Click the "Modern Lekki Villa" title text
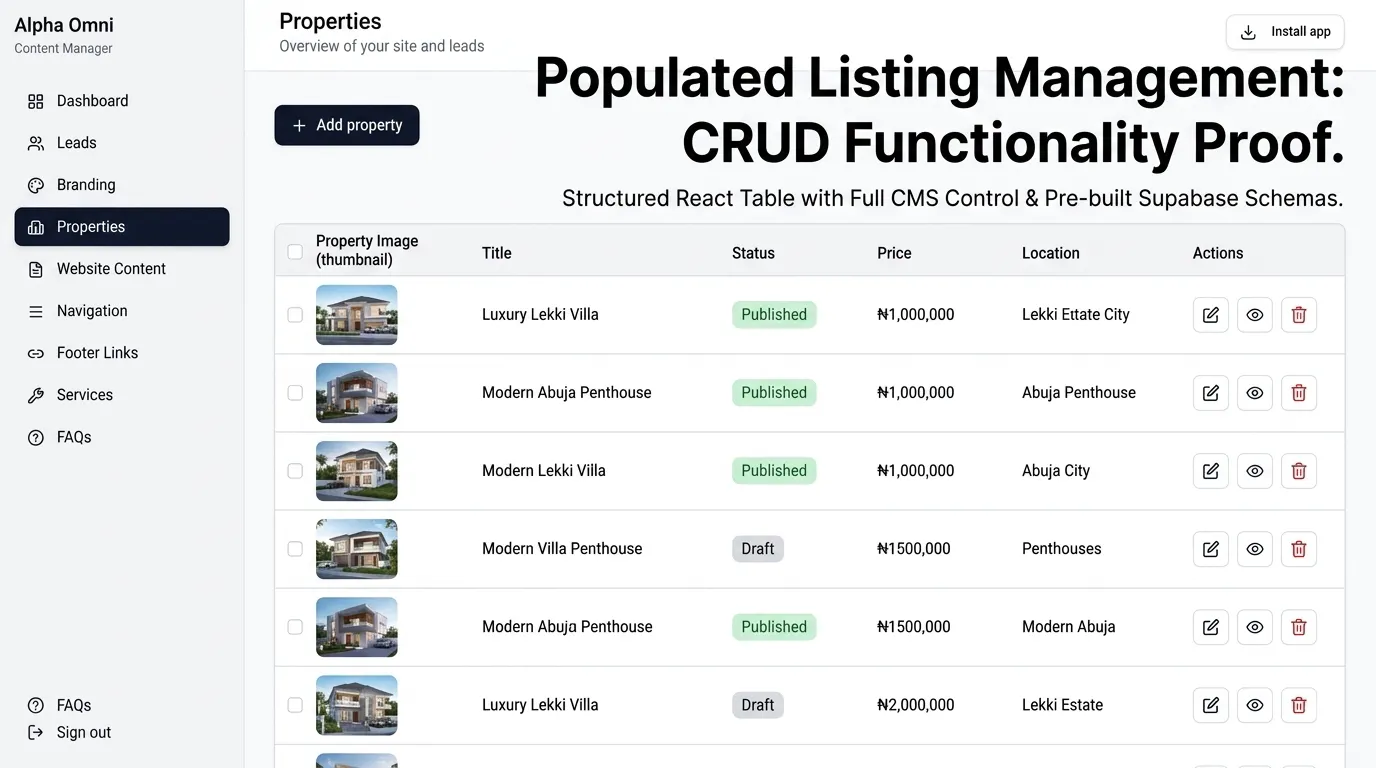The image size is (1376, 768). [544, 471]
